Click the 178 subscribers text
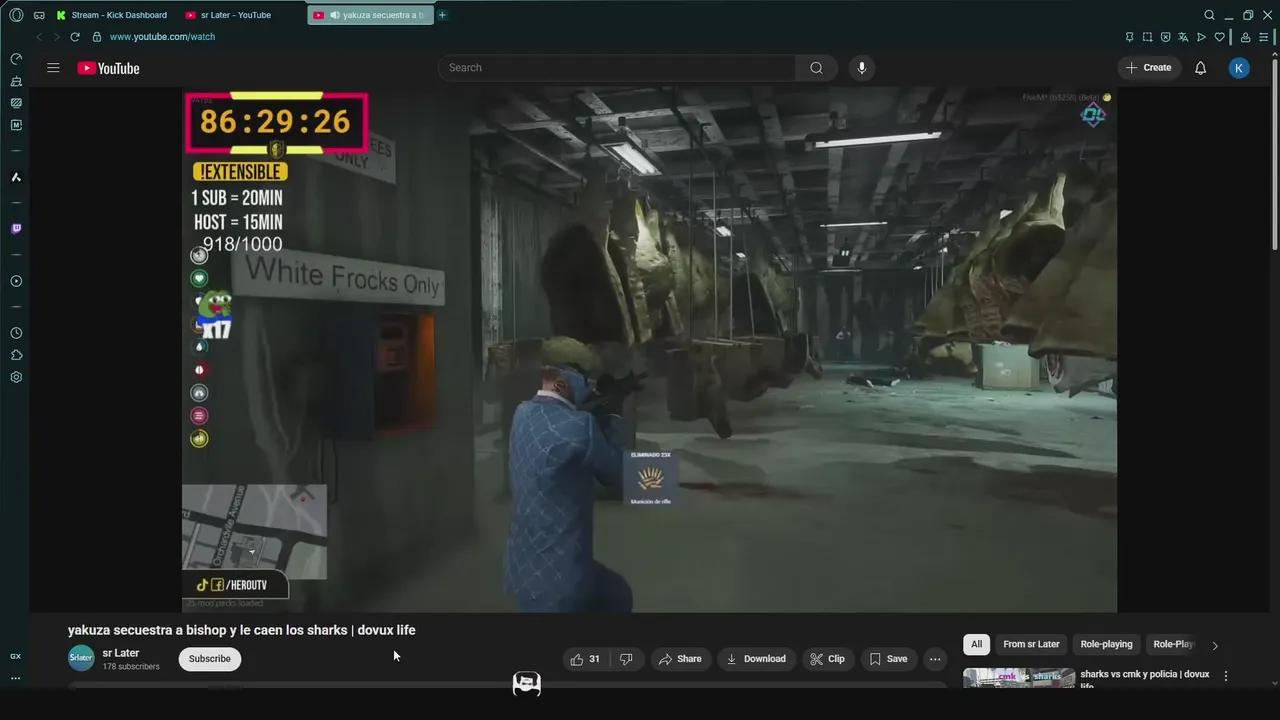 coord(131,667)
